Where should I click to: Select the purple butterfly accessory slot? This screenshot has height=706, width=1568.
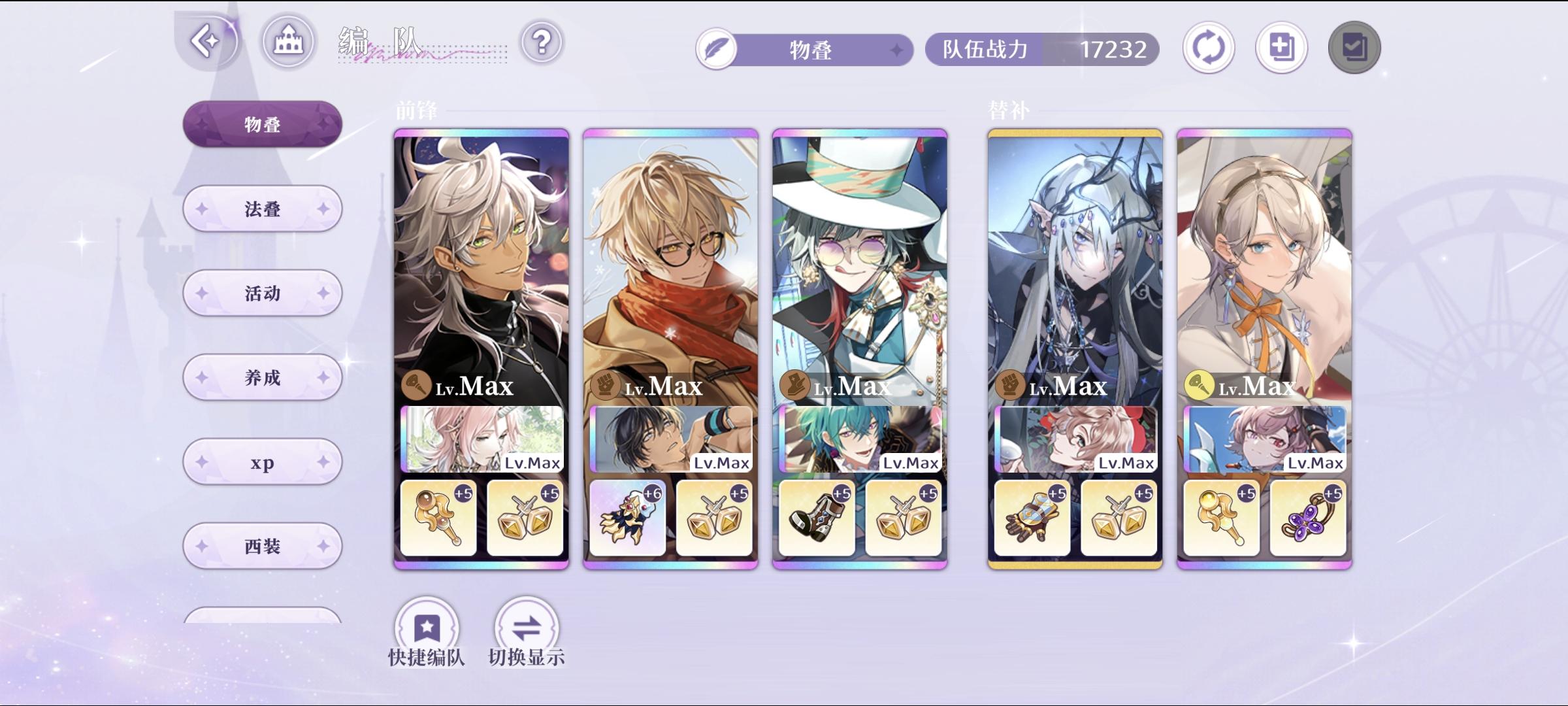[1308, 518]
